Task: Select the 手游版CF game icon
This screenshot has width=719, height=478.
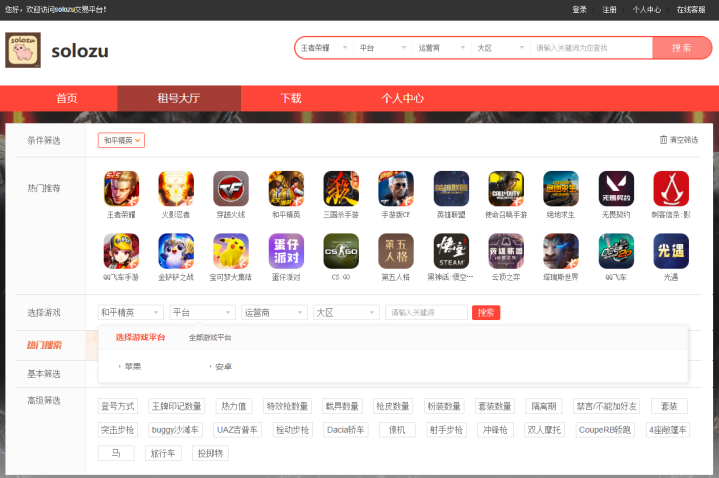Action: coord(396,189)
